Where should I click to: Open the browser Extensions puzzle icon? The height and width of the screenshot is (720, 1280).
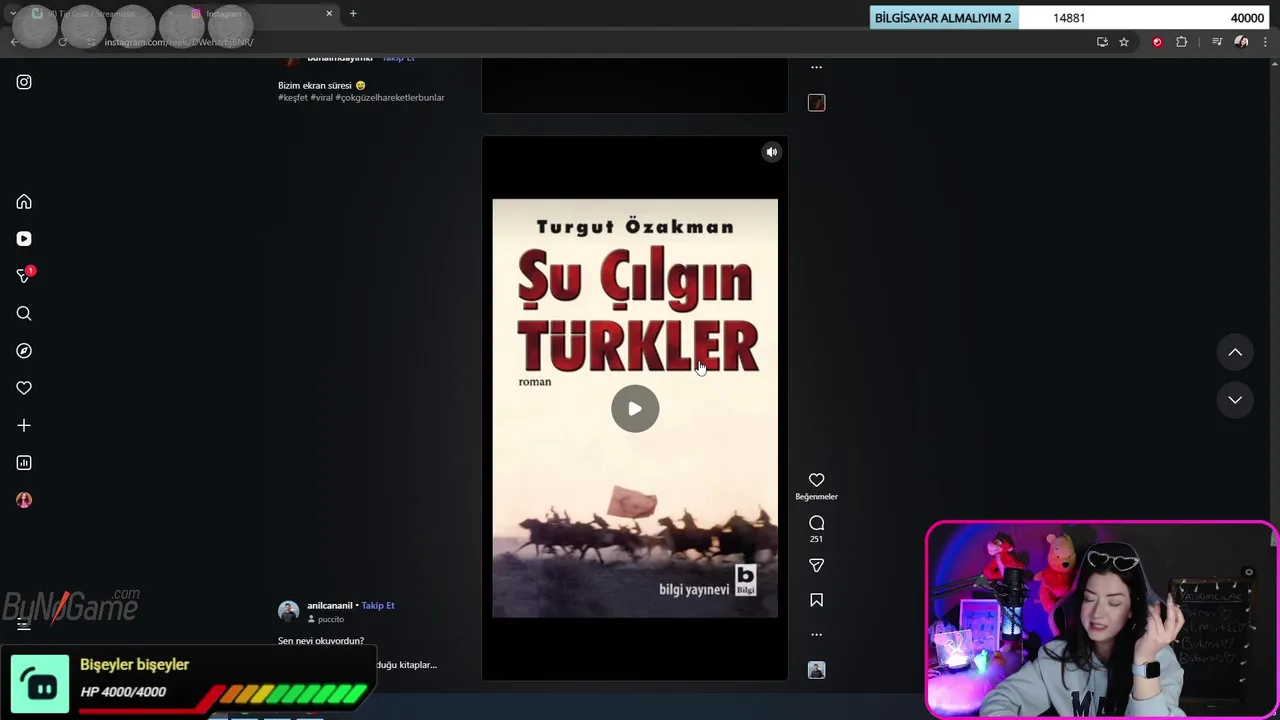coord(1182,42)
